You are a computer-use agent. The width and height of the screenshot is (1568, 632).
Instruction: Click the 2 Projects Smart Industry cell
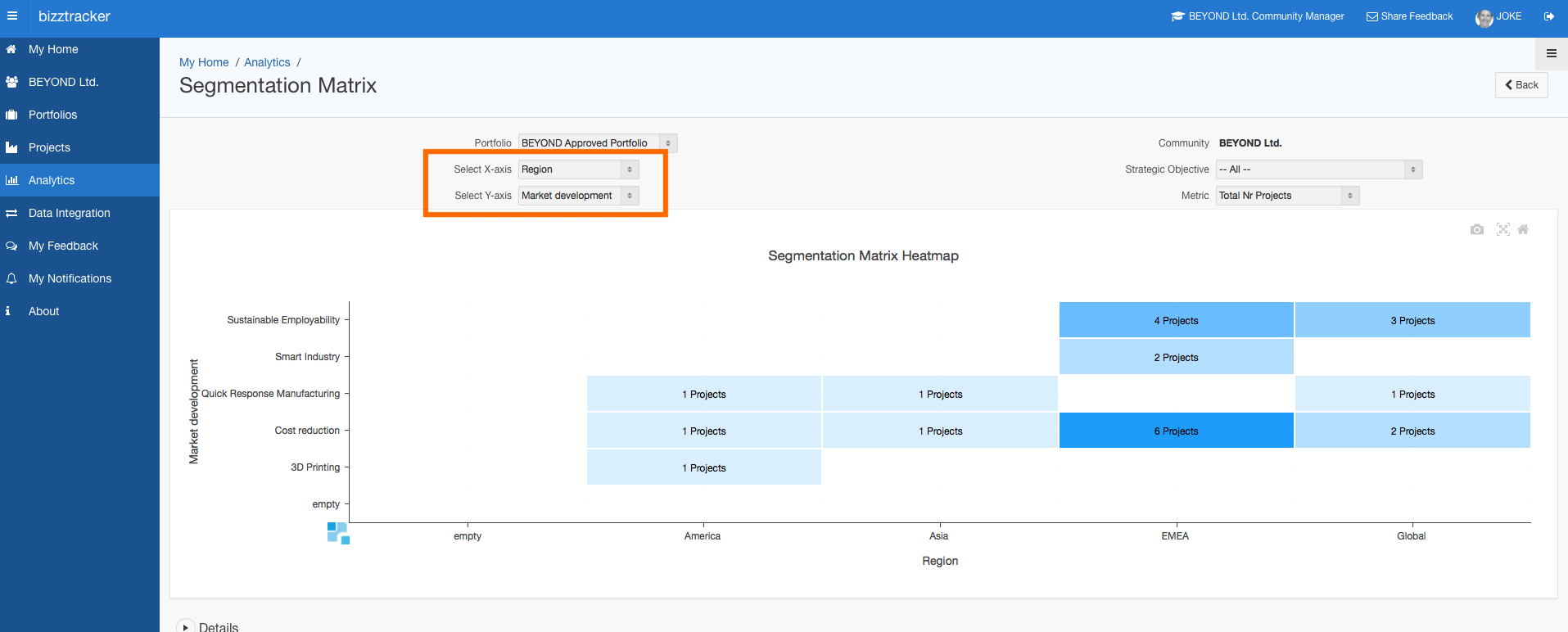click(1177, 357)
